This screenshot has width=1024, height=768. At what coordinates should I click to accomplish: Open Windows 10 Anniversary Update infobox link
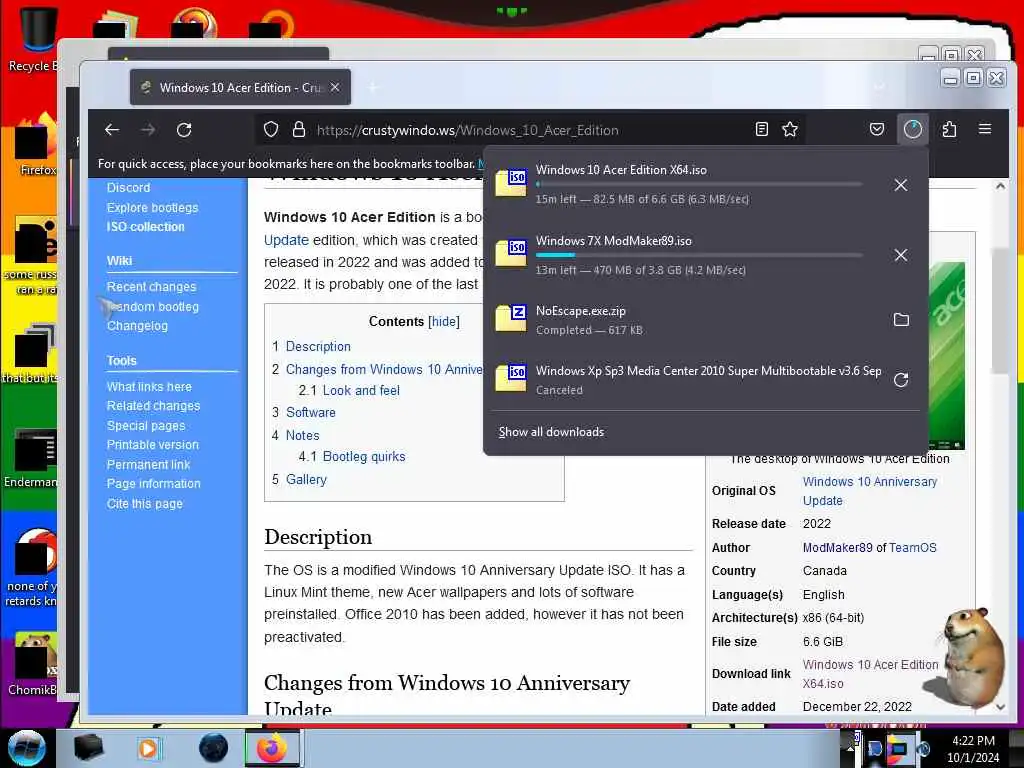[x=869, y=491]
